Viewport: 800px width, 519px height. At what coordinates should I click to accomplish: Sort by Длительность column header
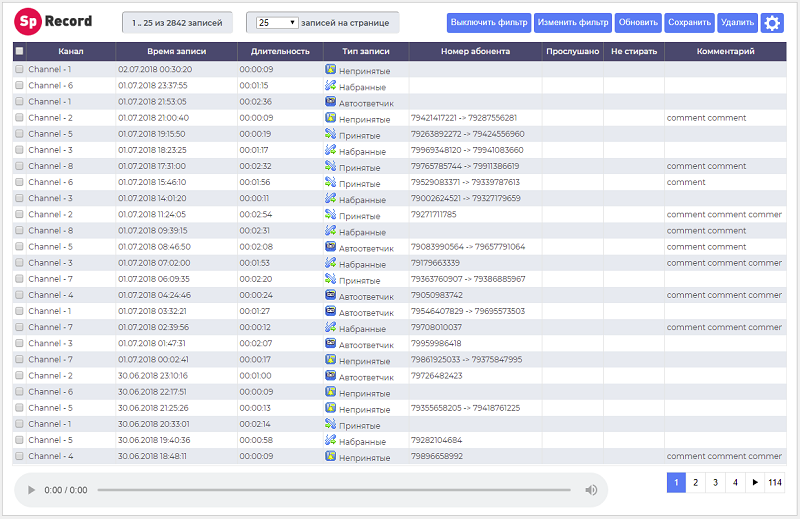(x=280, y=51)
